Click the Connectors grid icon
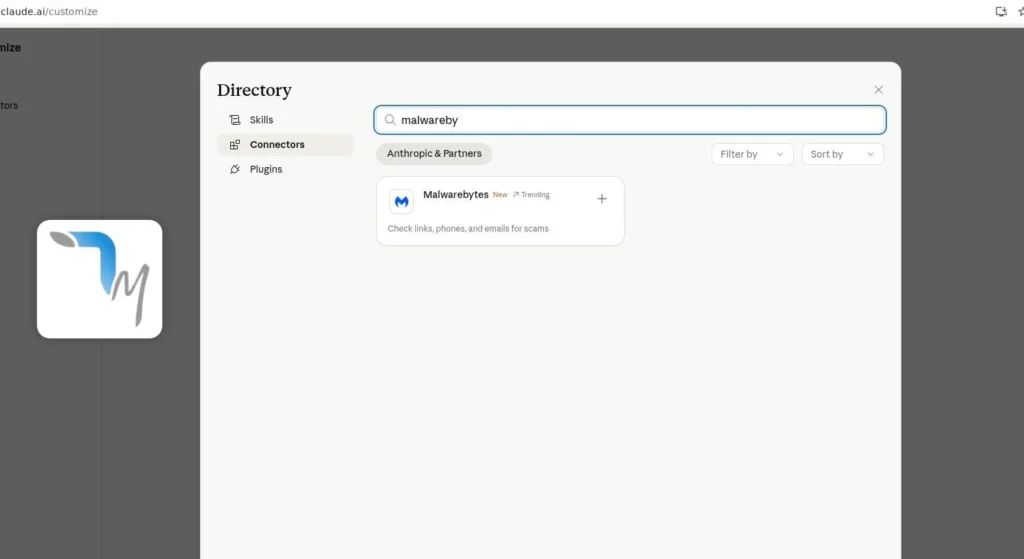 coord(234,145)
